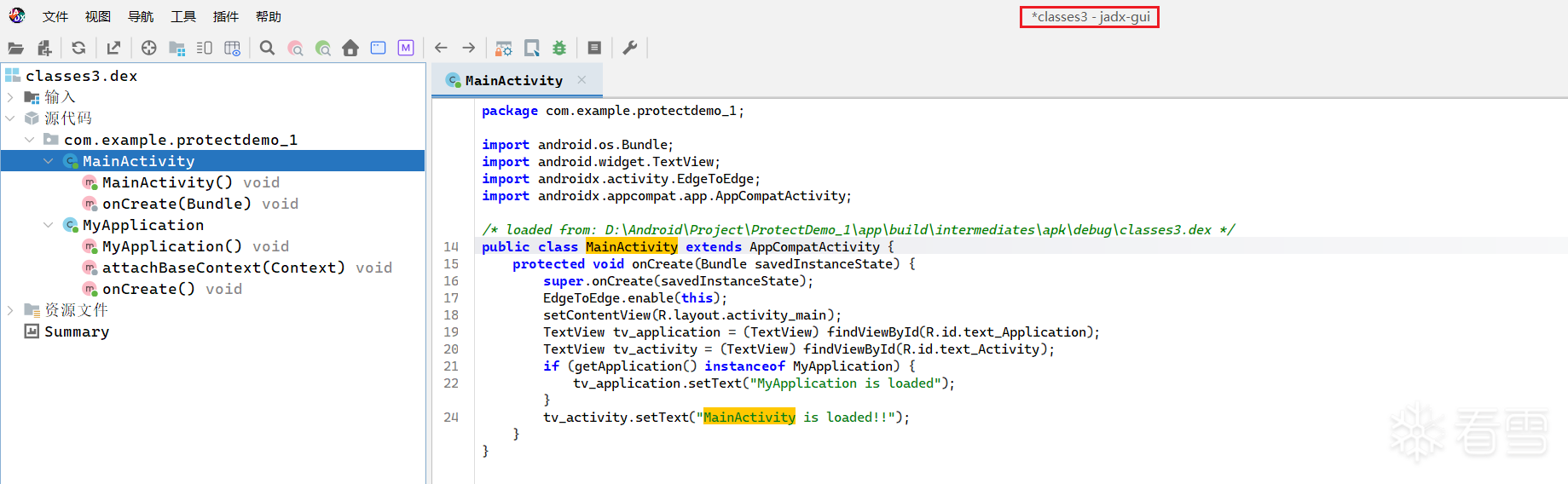This screenshot has height=484, width=1568.
Task: Open preferences with the wrench icon
Action: coord(630,49)
